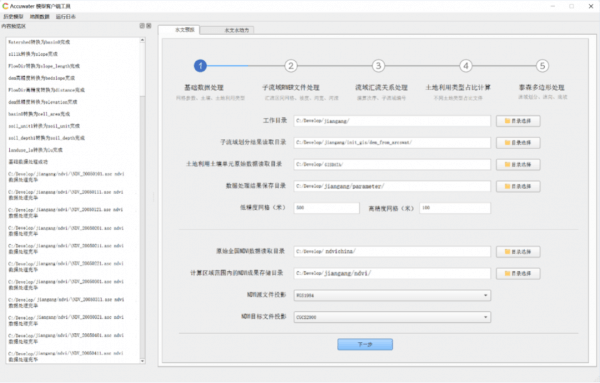Browse folder for the ndvichina path row

click(518, 252)
